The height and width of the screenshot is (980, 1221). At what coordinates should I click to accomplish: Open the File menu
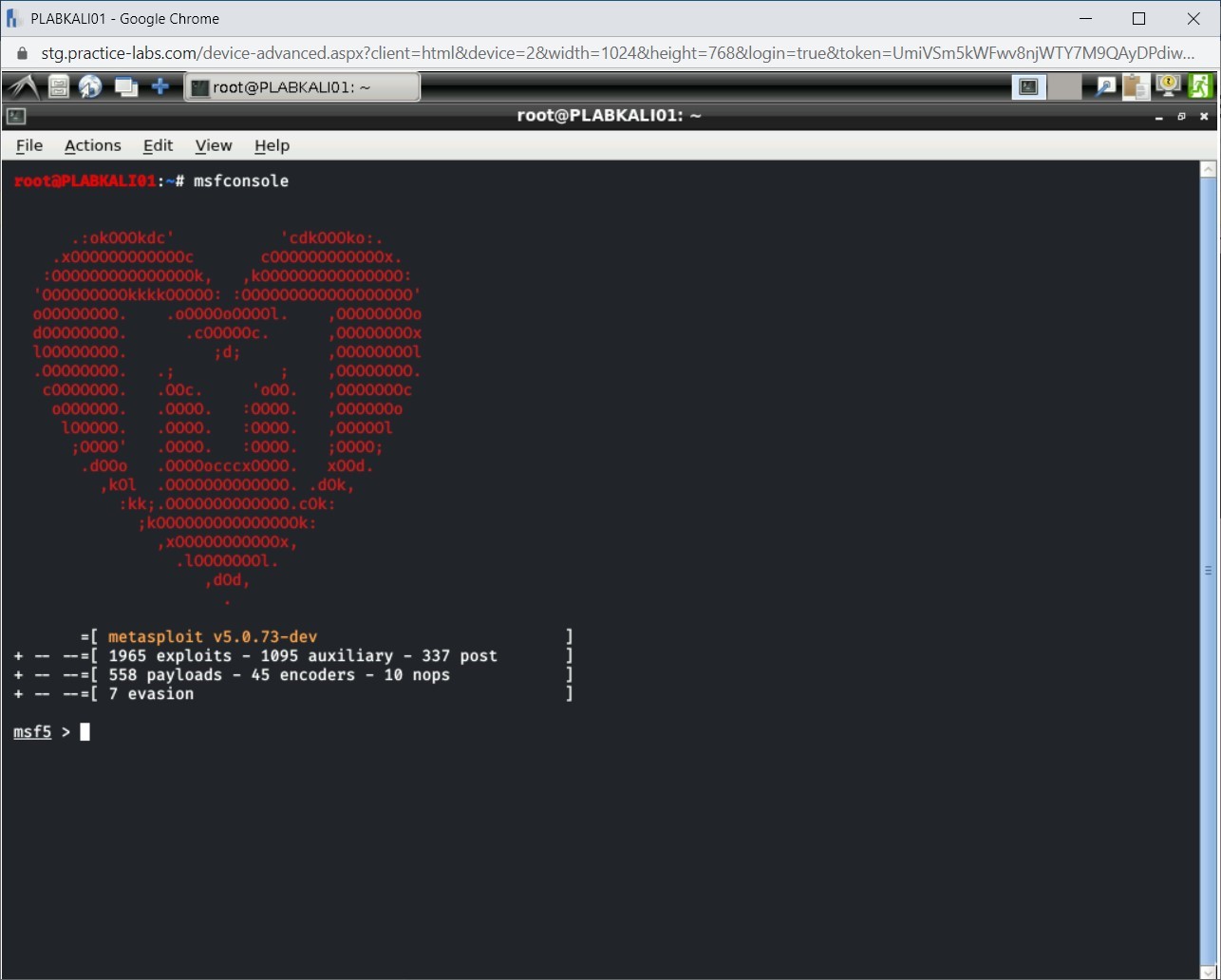28,145
